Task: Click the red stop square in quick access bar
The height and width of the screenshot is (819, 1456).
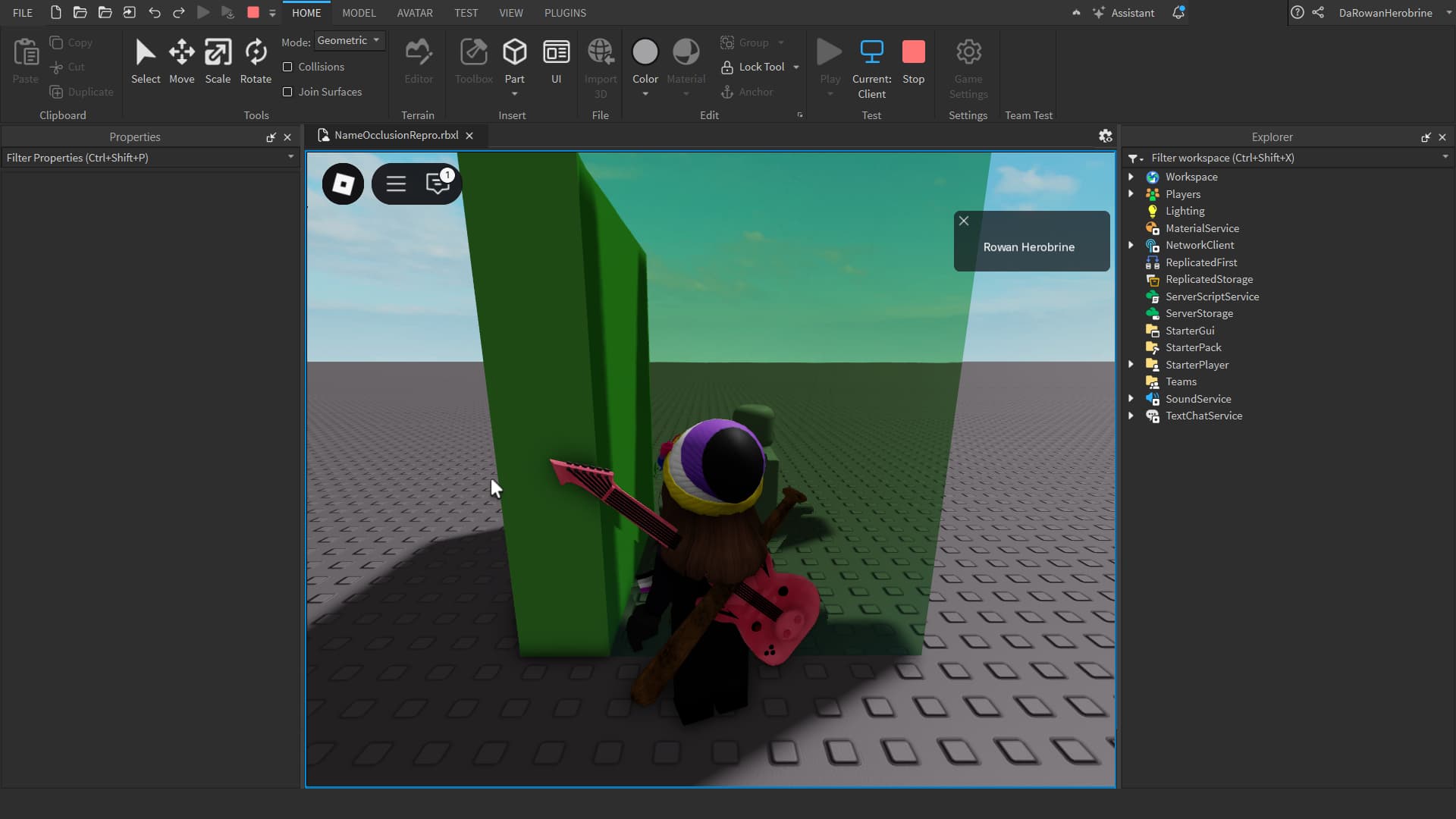Action: pyautogui.click(x=253, y=13)
